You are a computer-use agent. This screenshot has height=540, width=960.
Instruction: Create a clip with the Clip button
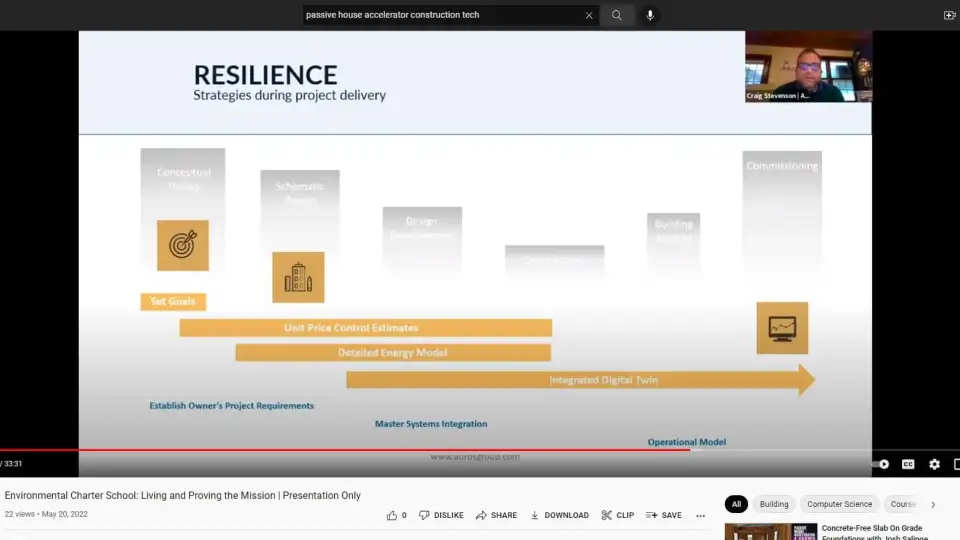tap(617, 515)
